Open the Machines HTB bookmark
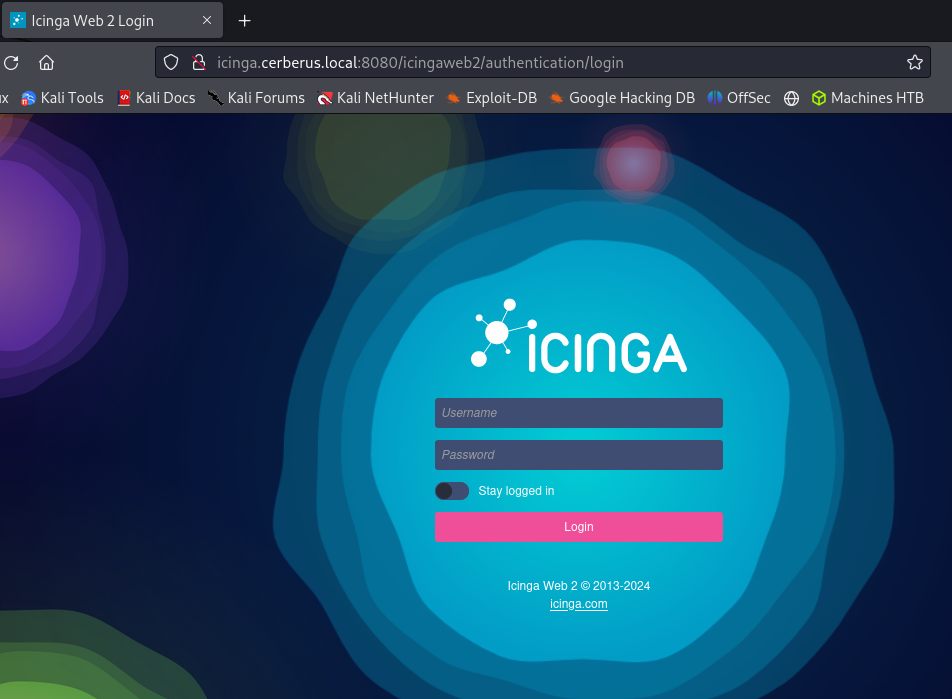This screenshot has height=699, width=952. [868, 98]
